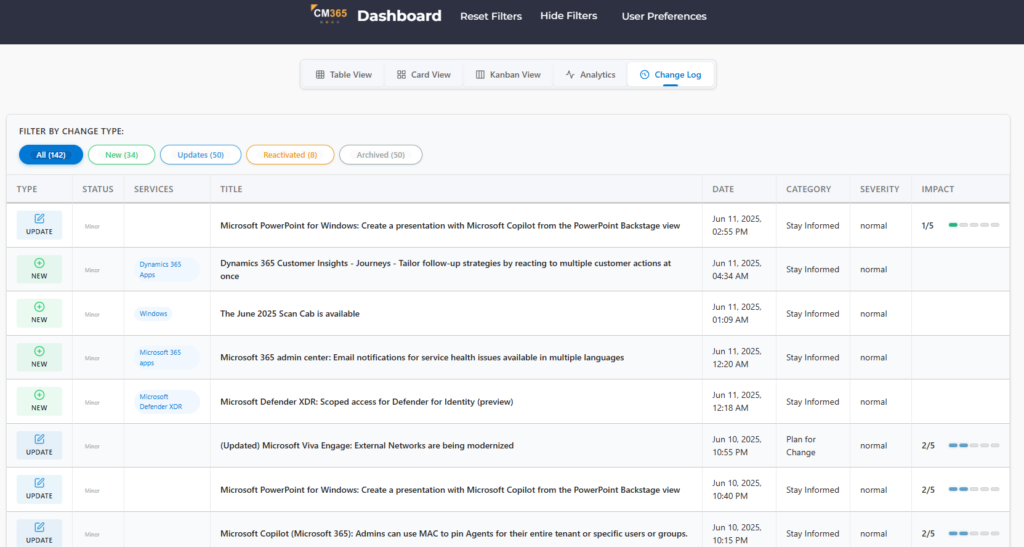Click the UPDATE type icon on the first PowerPoint row
The image size is (1024, 547).
point(39,218)
